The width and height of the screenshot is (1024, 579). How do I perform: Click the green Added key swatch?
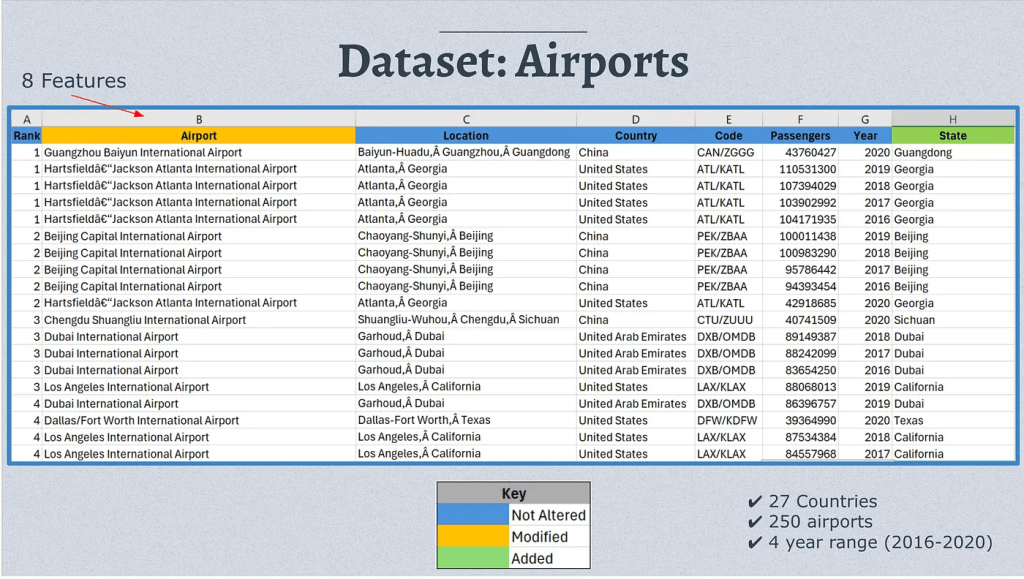pyautogui.click(x=473, y=558)
